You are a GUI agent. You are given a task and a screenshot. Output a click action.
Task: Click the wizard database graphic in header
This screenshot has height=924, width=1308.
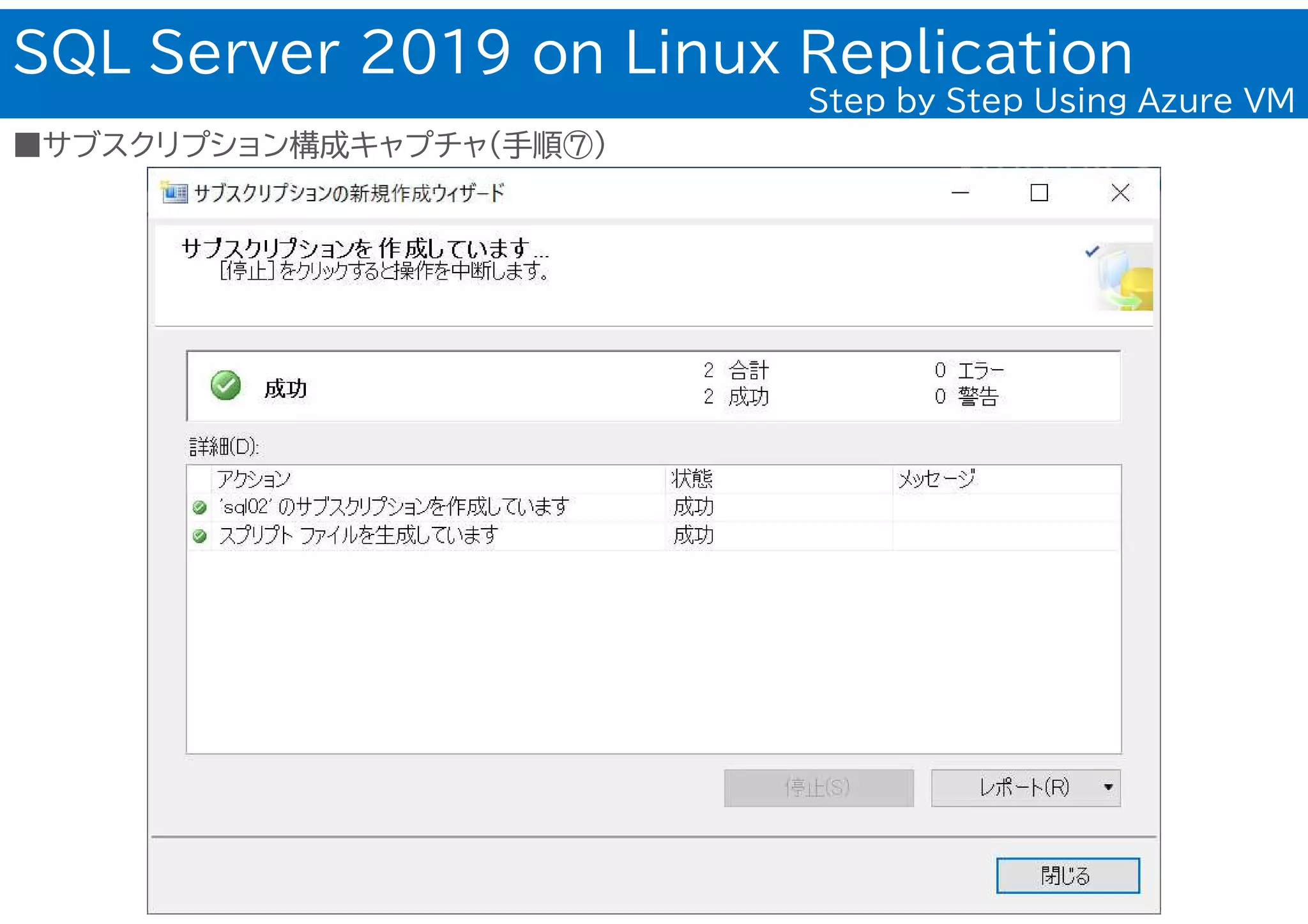click(1121, 276)
